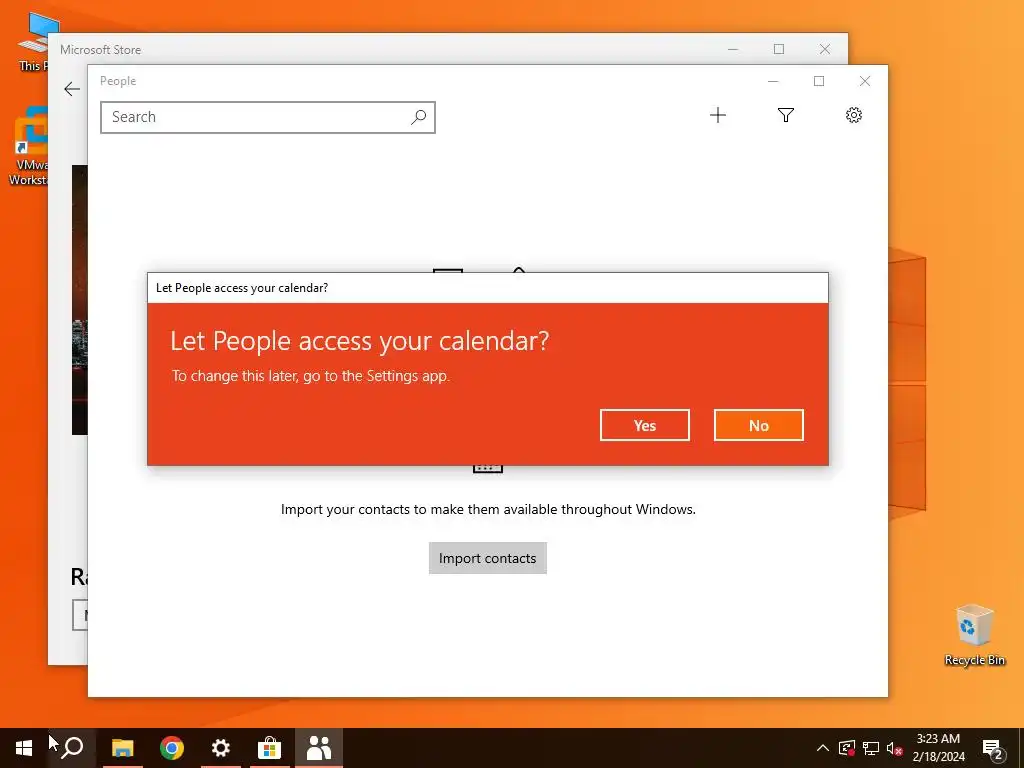
Task: Open People app settings gear
Action: click(854, 116)
